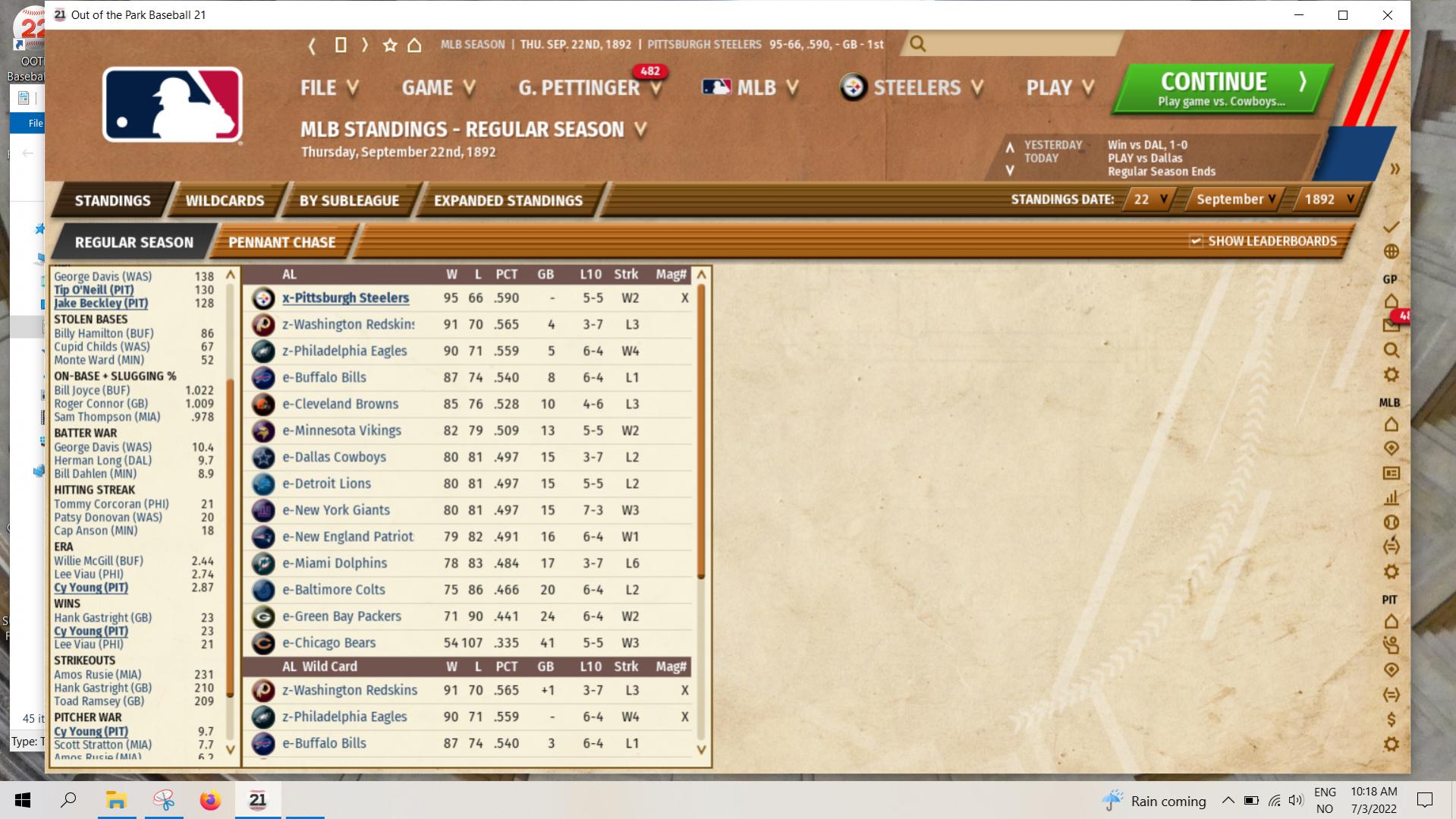The height and width of the screenshot is (819, 1456).
Task: Click the globe icon in the right sidebar
Action: pyautogui.click(x=1391, y=251)
